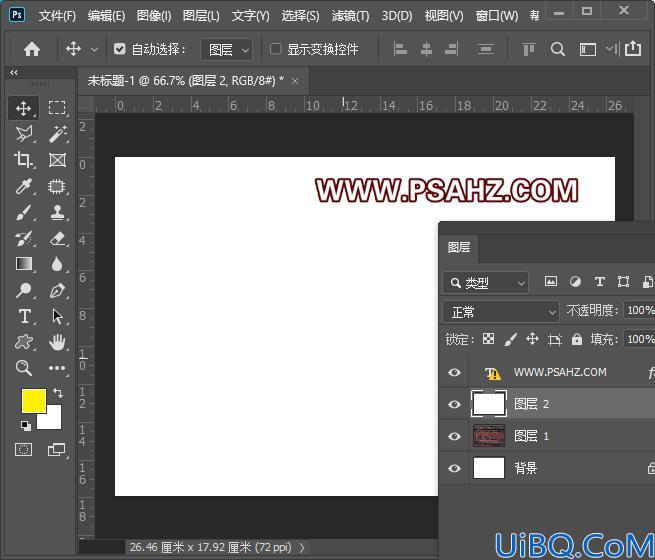Align right edges in options bar
655x560 pixels.
point(452,49)
